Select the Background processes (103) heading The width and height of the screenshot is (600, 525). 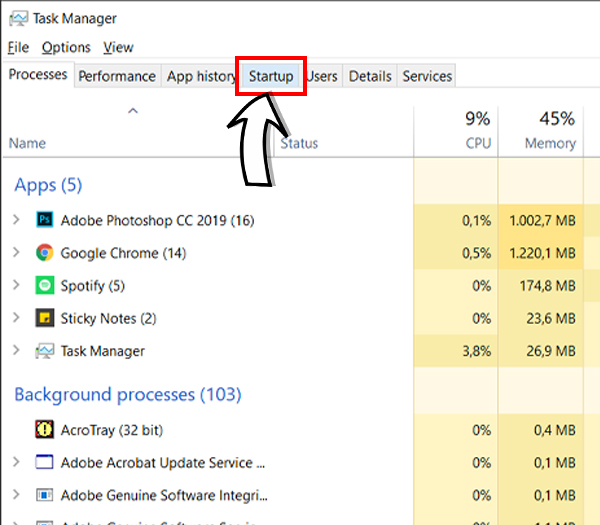(x=128, y=394)
